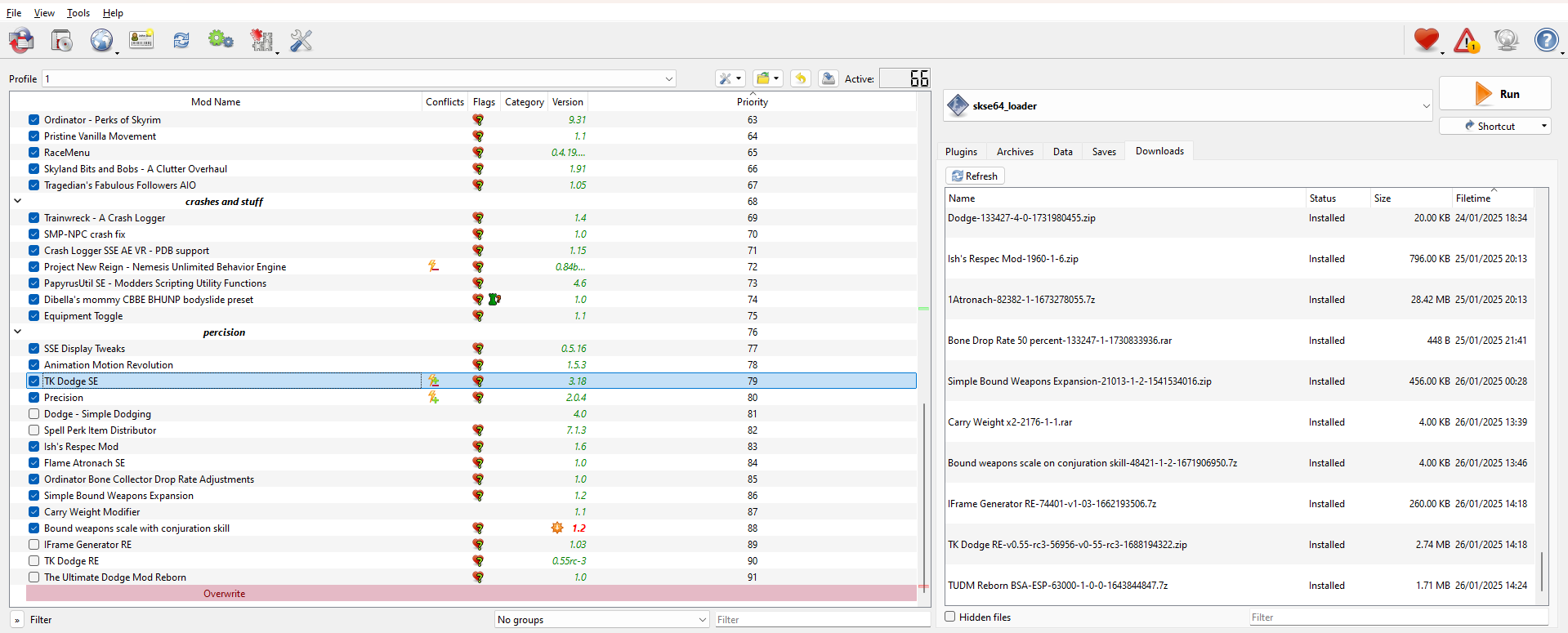This screenshot has height=633, width=1568.
Task: Sort mods by Mod Name header
Action: click(x=216, y=102)
